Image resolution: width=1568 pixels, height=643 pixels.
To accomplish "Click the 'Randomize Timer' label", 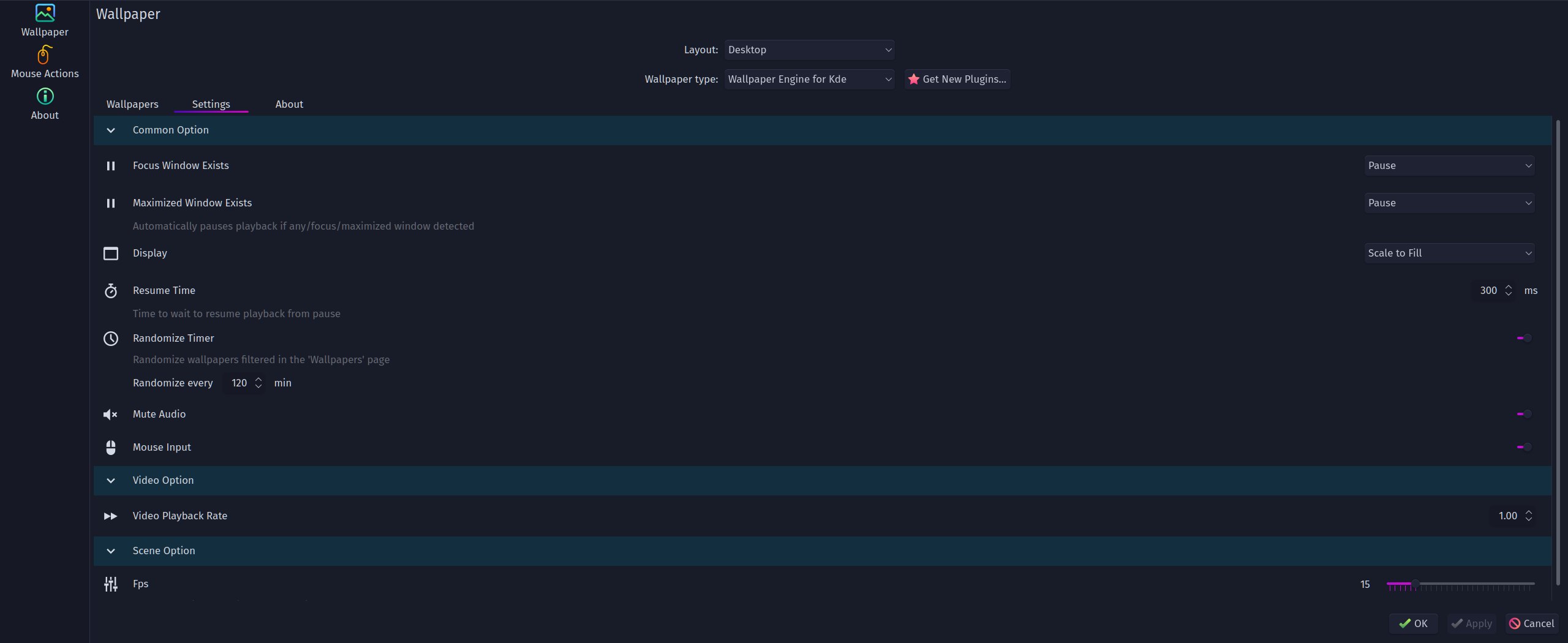I will click(173, 338).
